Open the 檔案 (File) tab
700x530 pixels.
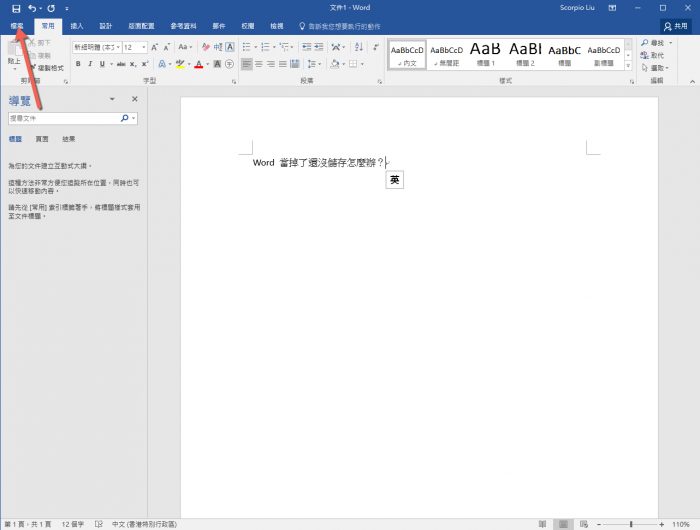pos(17,27)
